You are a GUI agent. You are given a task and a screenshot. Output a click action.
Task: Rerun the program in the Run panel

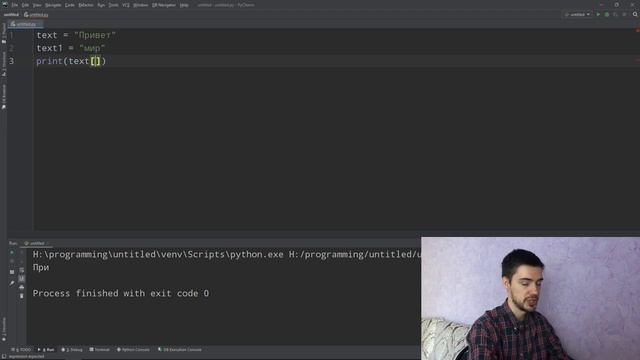tap(12, 253)
